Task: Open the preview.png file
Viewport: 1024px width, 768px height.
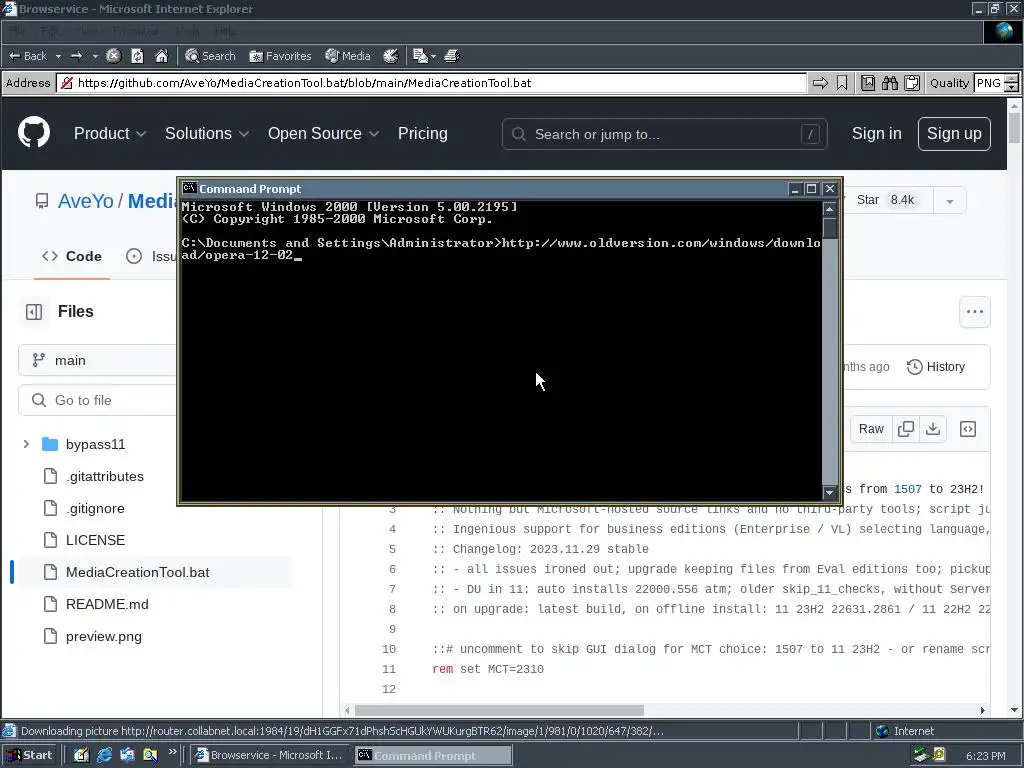Action: click(104, 636)
